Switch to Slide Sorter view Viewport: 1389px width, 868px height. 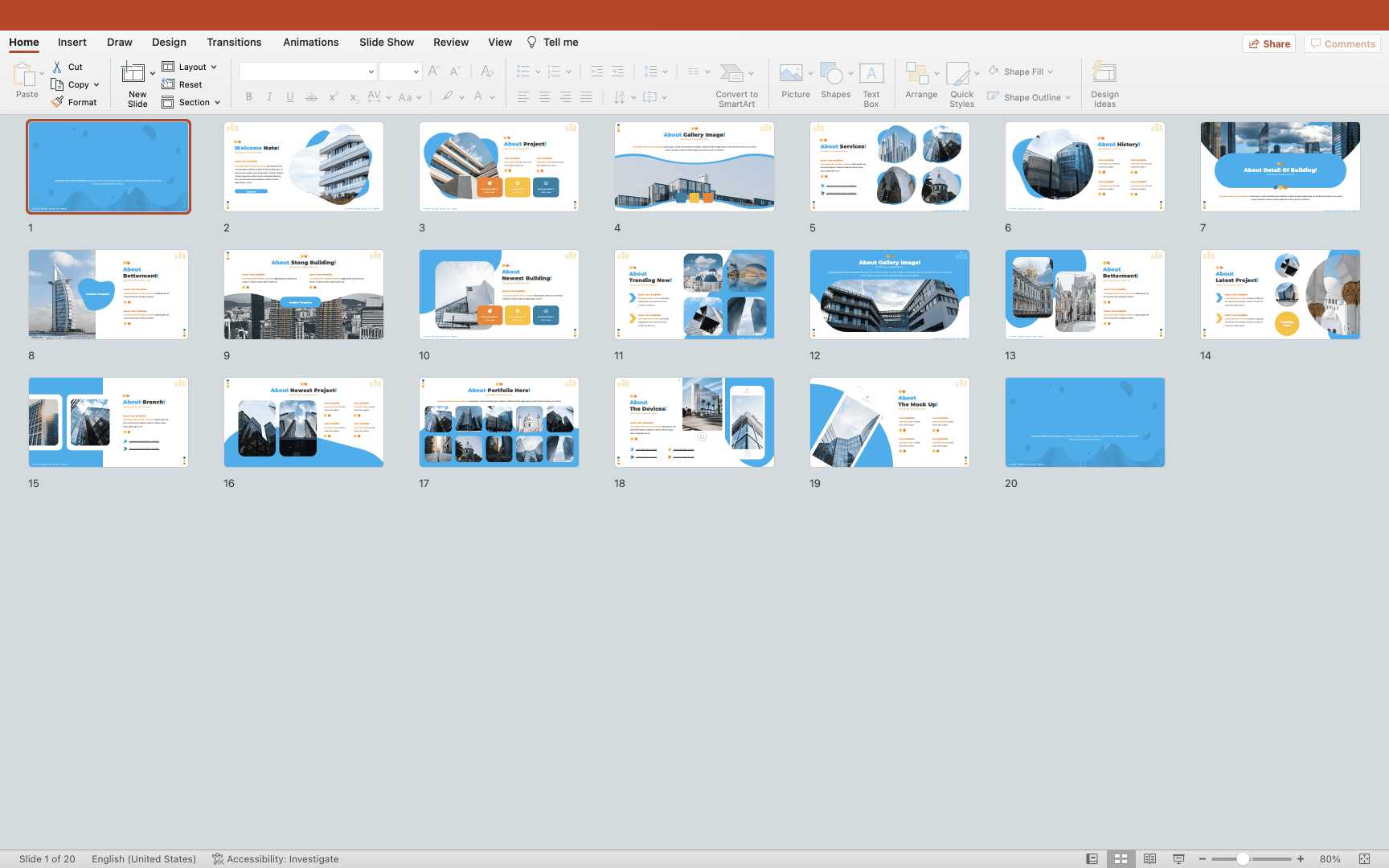[1121, 859]
